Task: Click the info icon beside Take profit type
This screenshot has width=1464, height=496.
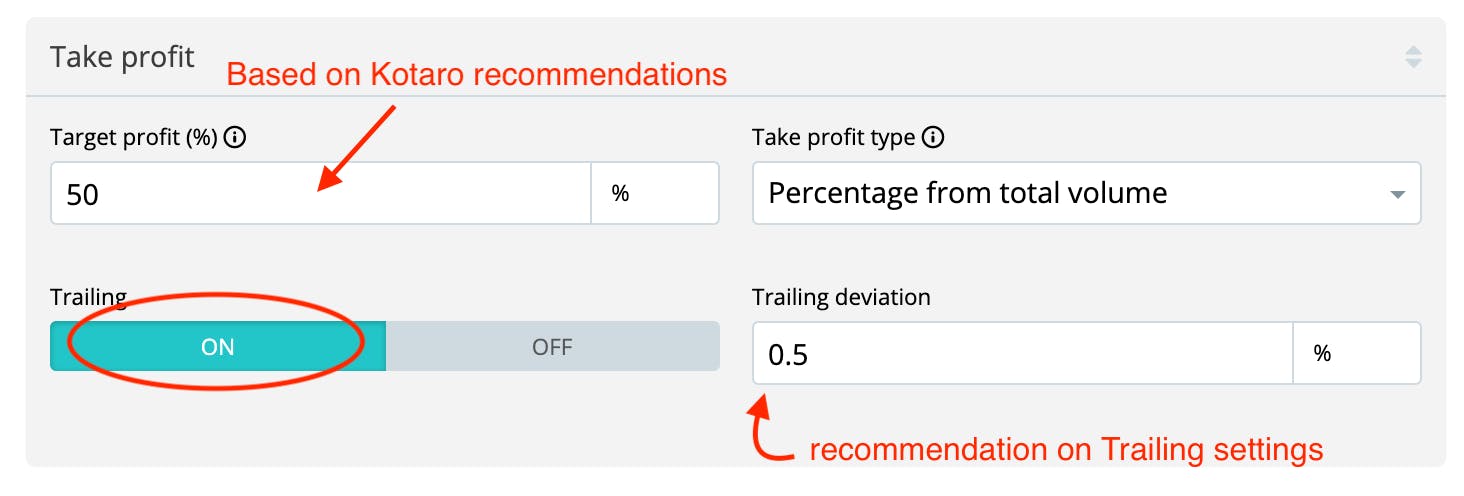Action: [933, 138]
